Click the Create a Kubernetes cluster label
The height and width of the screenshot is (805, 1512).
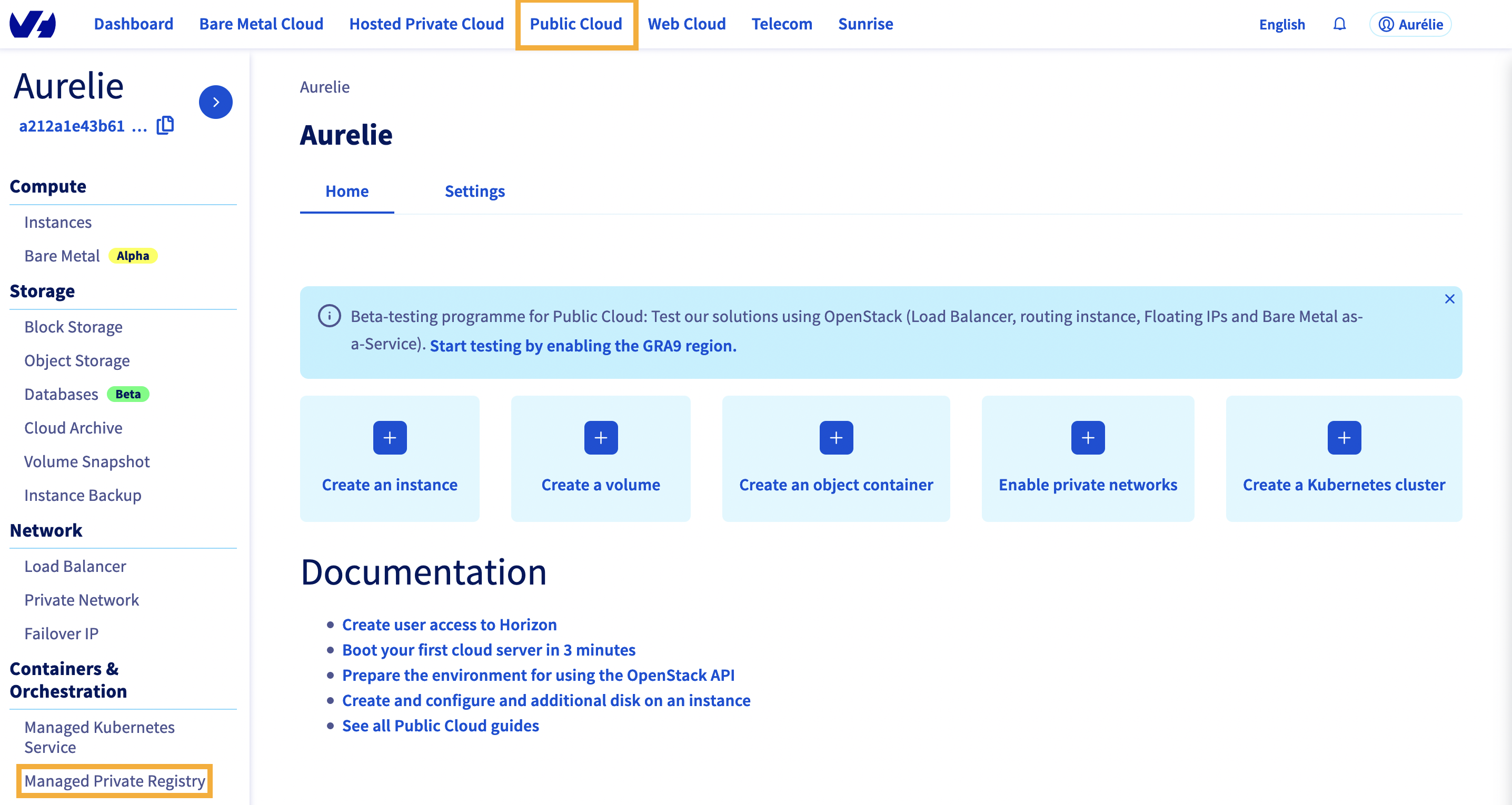[x=1344, y=485]
